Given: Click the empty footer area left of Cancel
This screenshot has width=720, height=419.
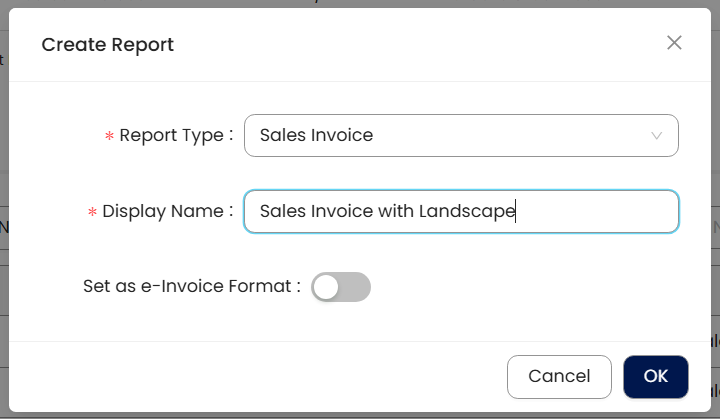Looking at the screenshot, I should click(250, 376).
